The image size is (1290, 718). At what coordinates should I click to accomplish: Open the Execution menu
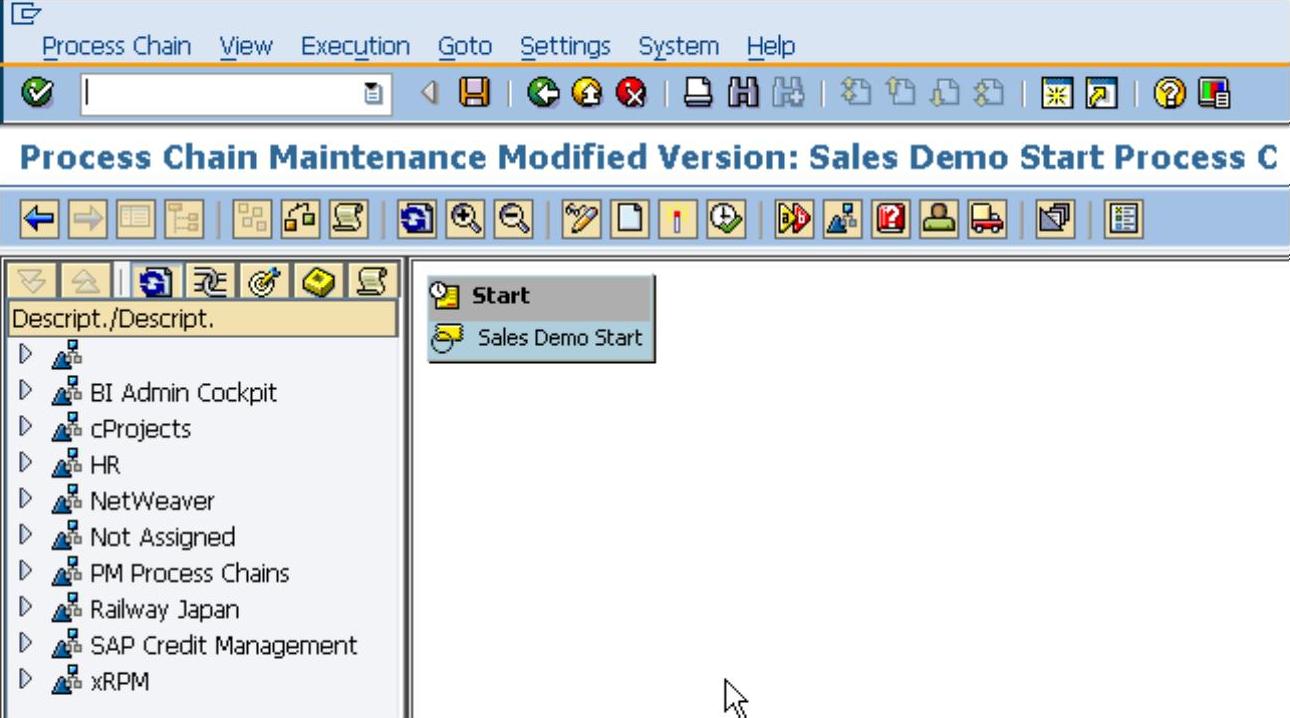pyautogui.click(x=355, y=47)
